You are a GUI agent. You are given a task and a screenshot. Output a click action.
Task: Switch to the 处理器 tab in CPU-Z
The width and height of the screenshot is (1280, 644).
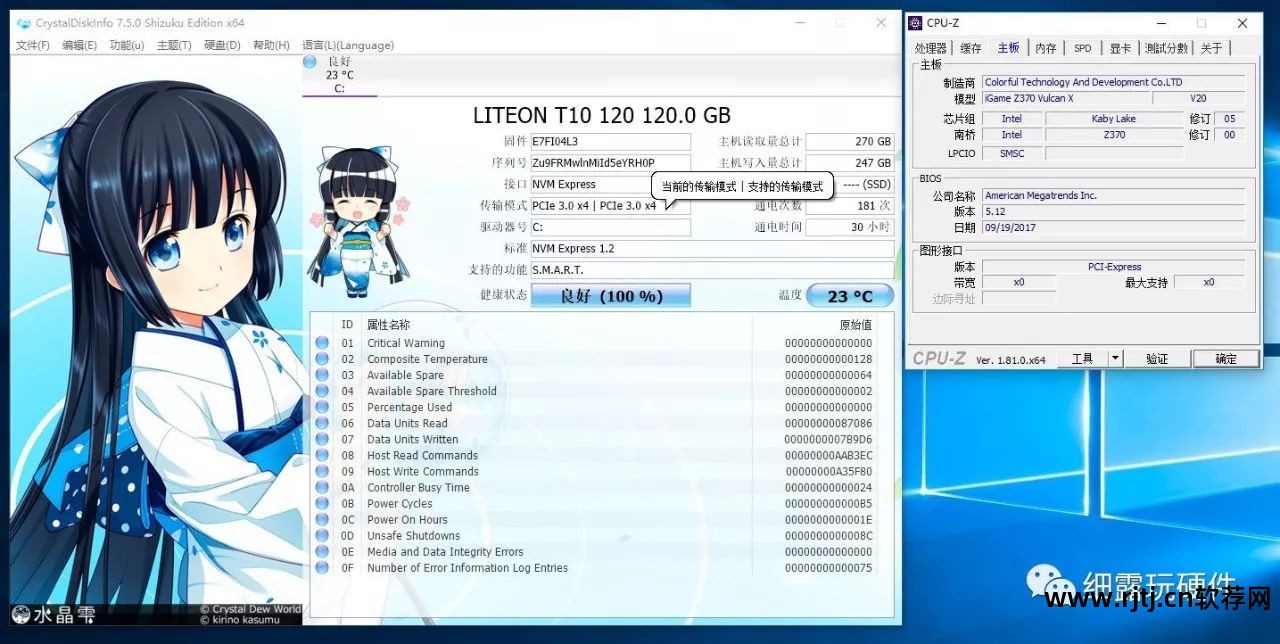(930, 48)
